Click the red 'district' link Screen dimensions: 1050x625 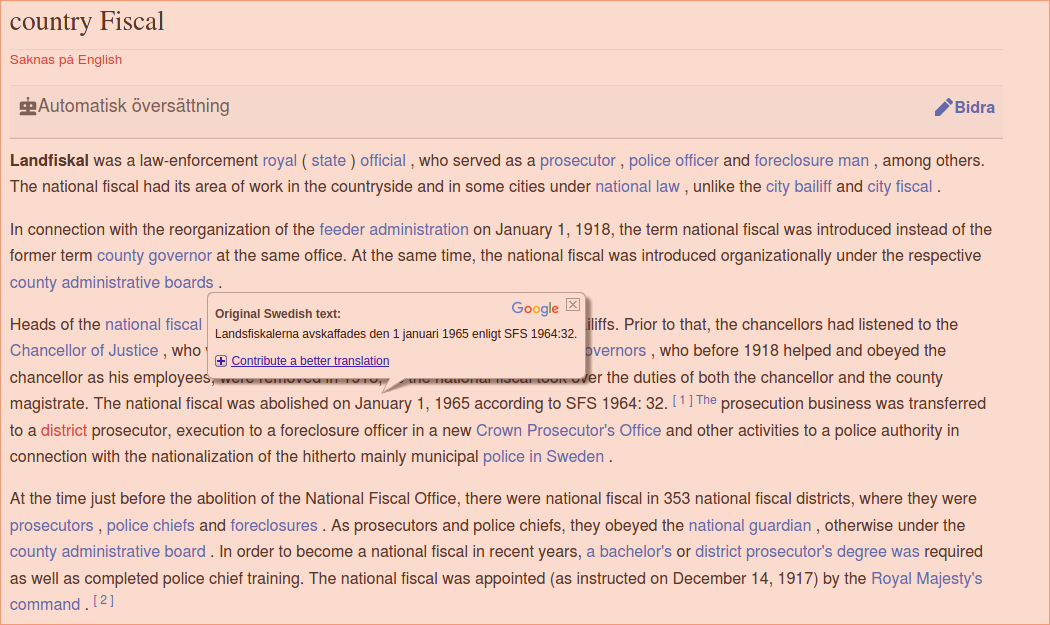(x=64, y=430)
